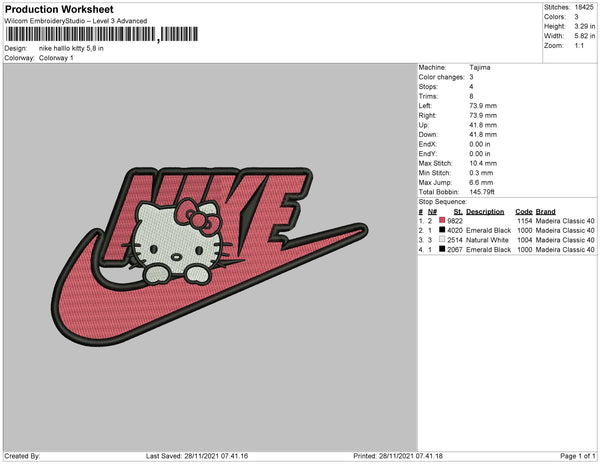
Task: Click the "Page 1 of 1" indicator
Action: [577, 456]
